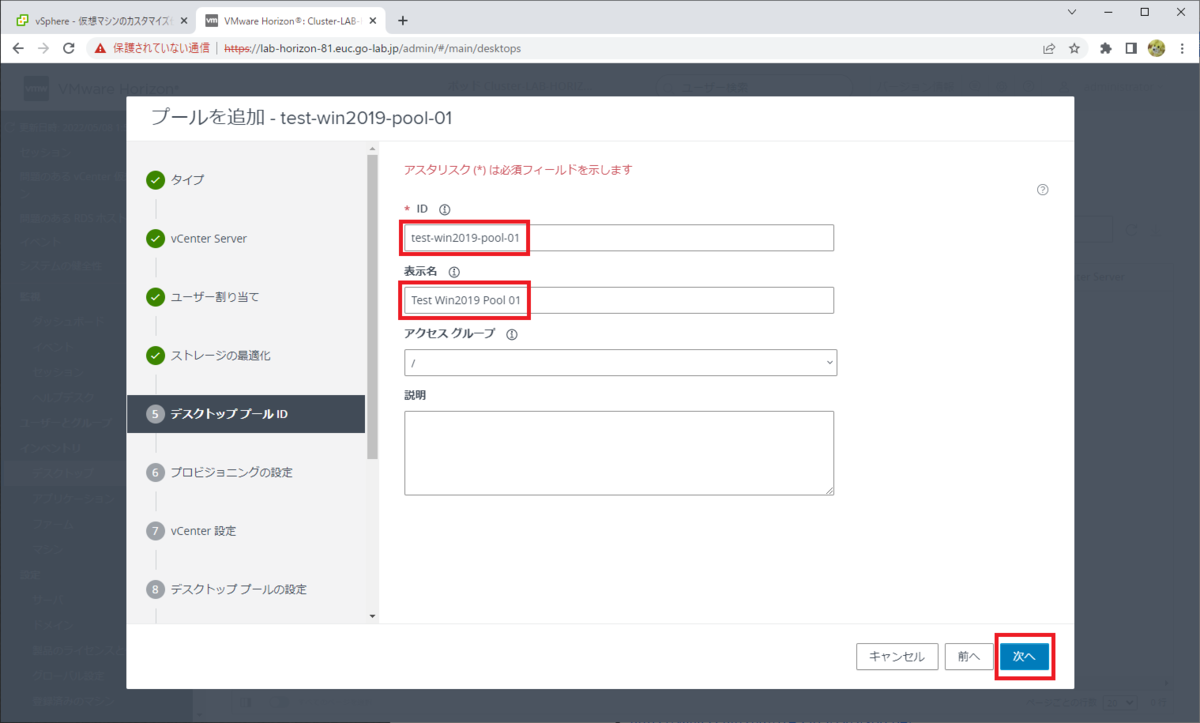Click the ID field info icon
Viewport: 1200px width, 723px height.
coord(445,209)
